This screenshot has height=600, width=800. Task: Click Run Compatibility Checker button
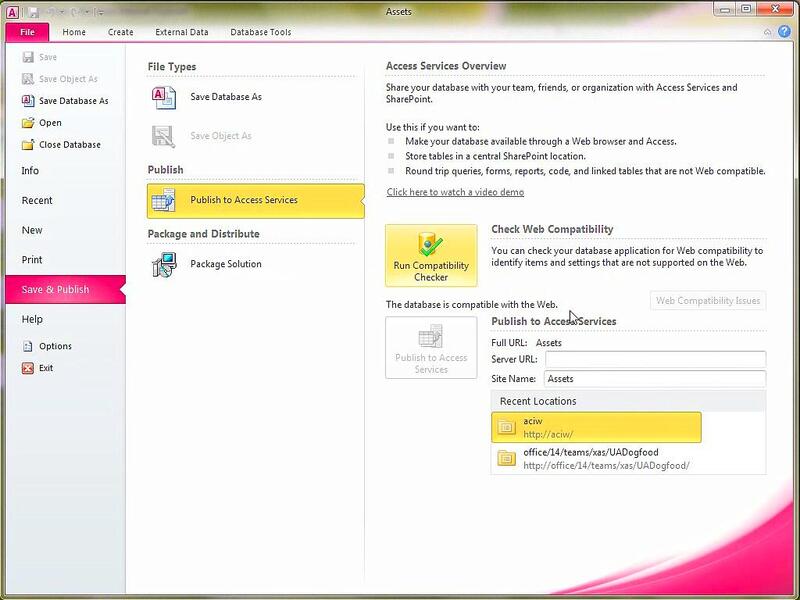[x=431, y=256]
